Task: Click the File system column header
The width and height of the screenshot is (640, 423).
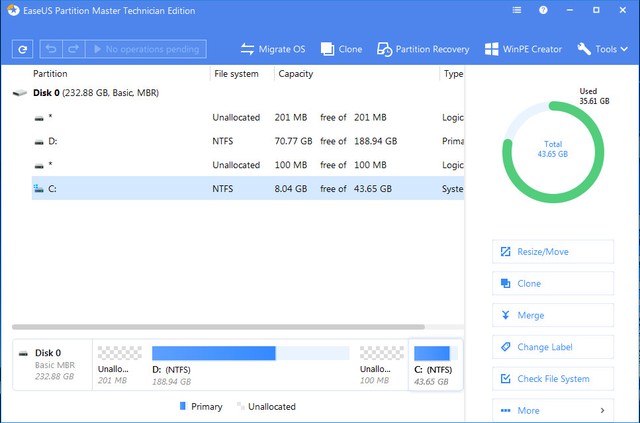Action: [x=236, y=74]
